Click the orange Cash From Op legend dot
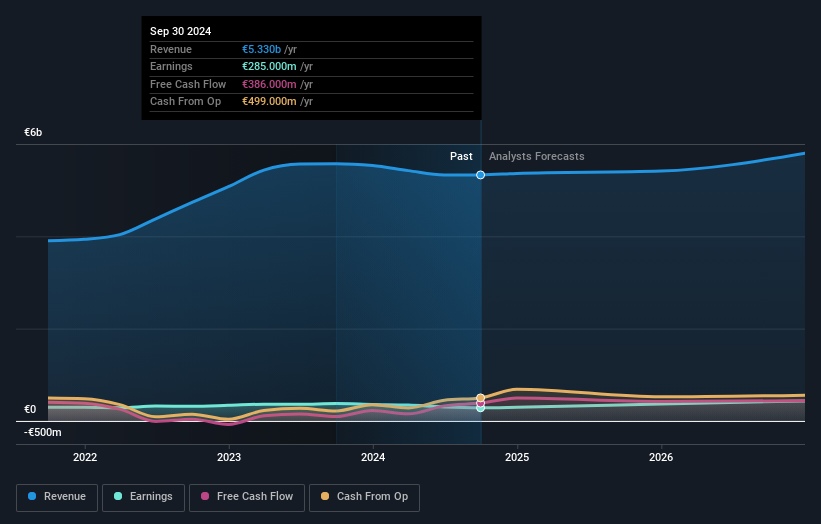This screenshot has height=524, width=821. 325,496
